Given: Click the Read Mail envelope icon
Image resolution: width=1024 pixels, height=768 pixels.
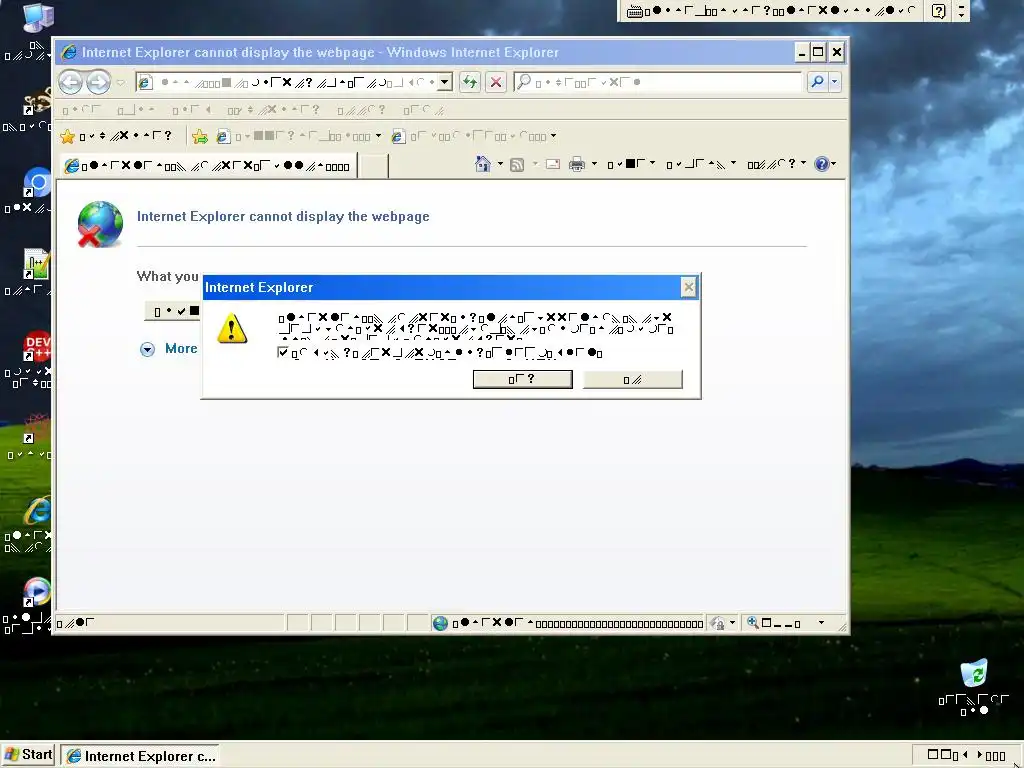Looking at the screenshot, I should (x=552, y=164).
